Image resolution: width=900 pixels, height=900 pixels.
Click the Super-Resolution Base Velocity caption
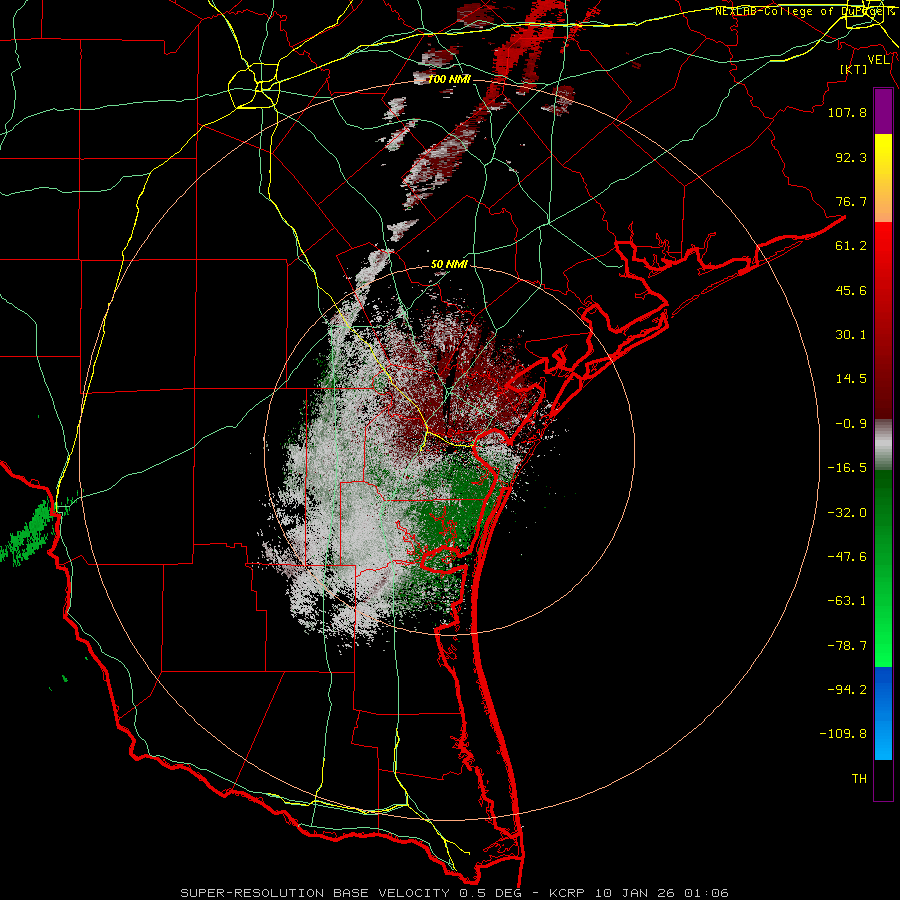point(454,893)
